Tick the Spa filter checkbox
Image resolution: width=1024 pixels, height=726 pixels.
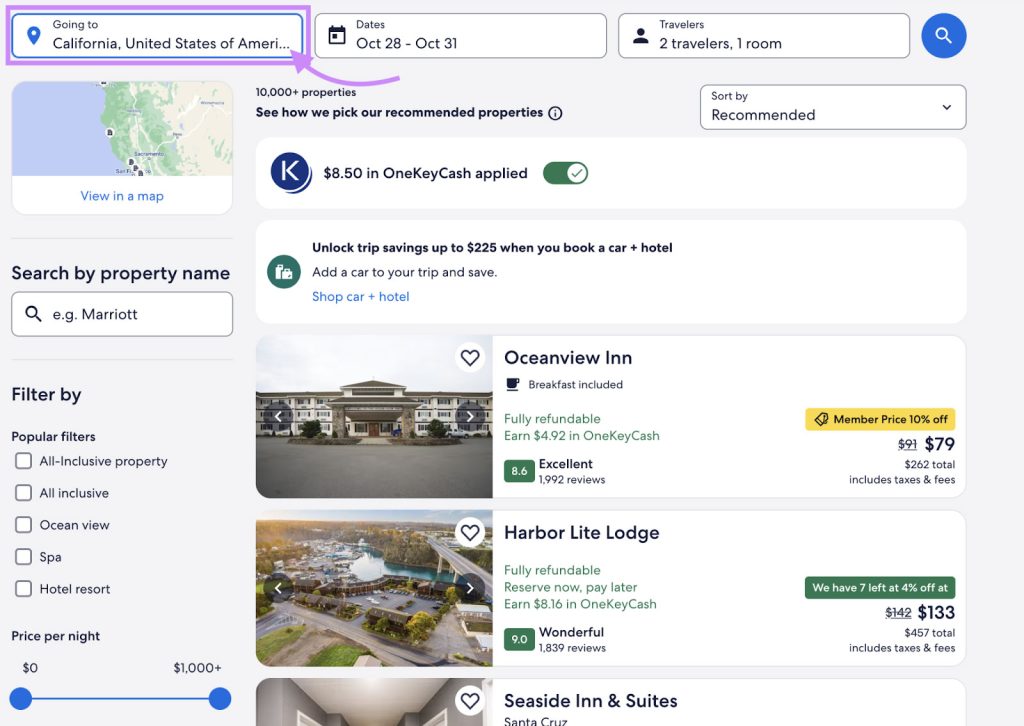pyautogui.click(x=23, y=557)
